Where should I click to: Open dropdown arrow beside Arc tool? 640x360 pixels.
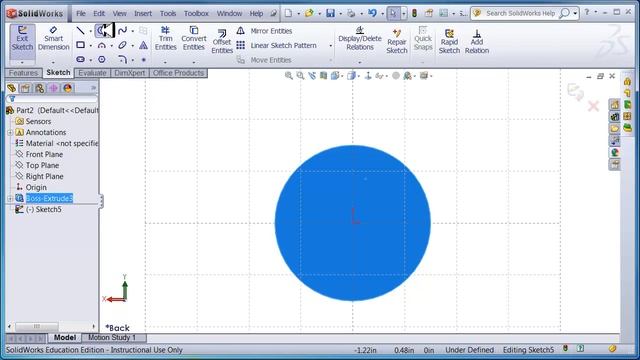(x=111, y=46)
